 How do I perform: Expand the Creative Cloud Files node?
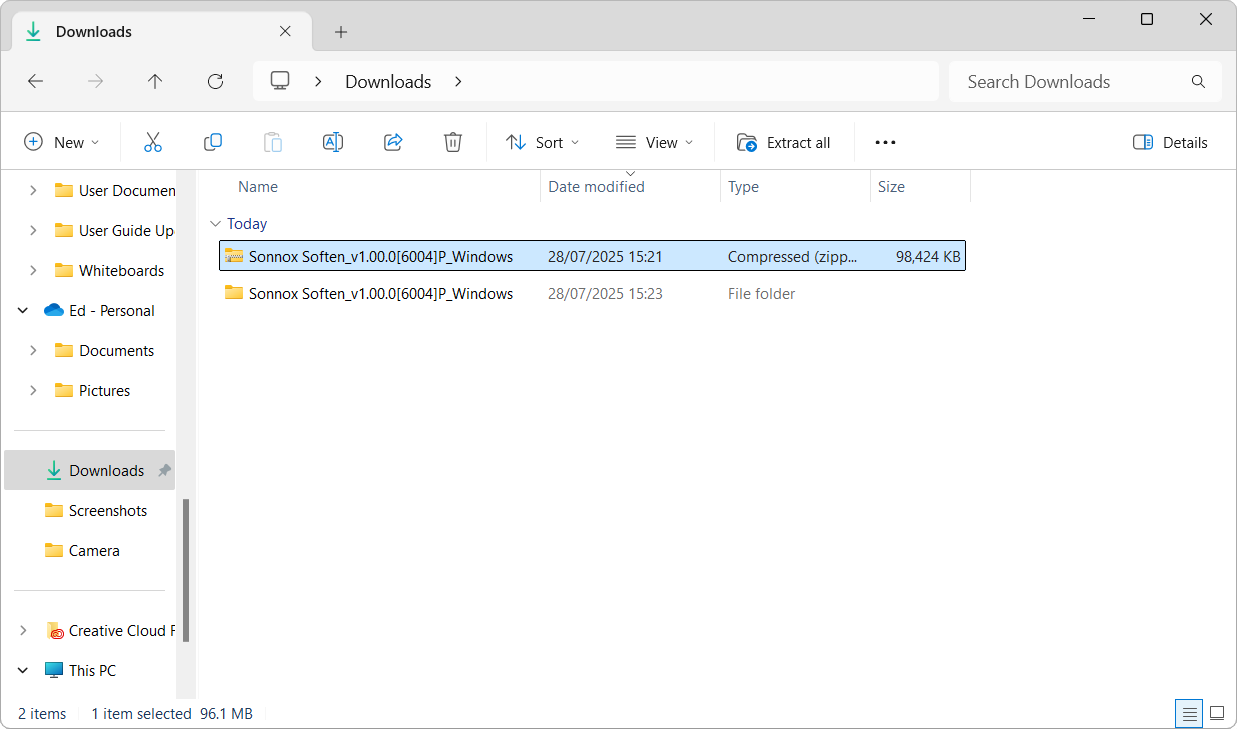click(23, 630)
